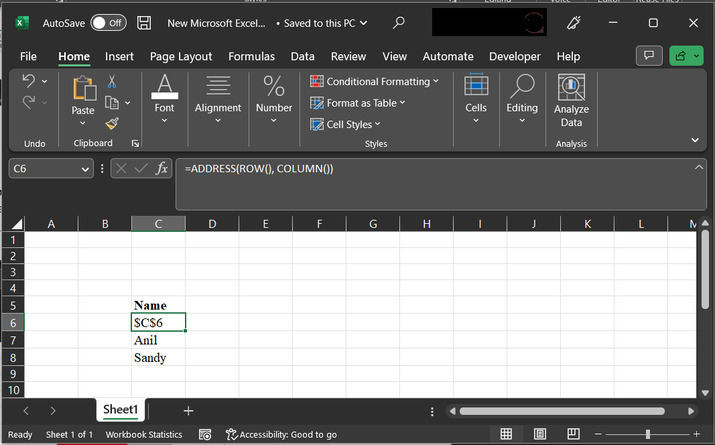Expand the Paste options arrow
Image resolution: width=715 pixels, height=445 pixels.
(83, 123)
